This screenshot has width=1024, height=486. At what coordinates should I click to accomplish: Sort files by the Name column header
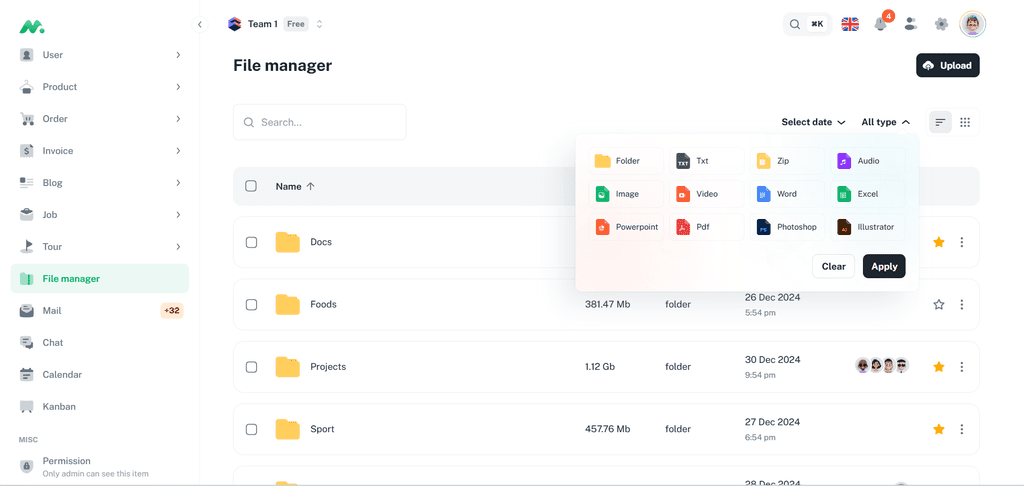pos(295,186)
